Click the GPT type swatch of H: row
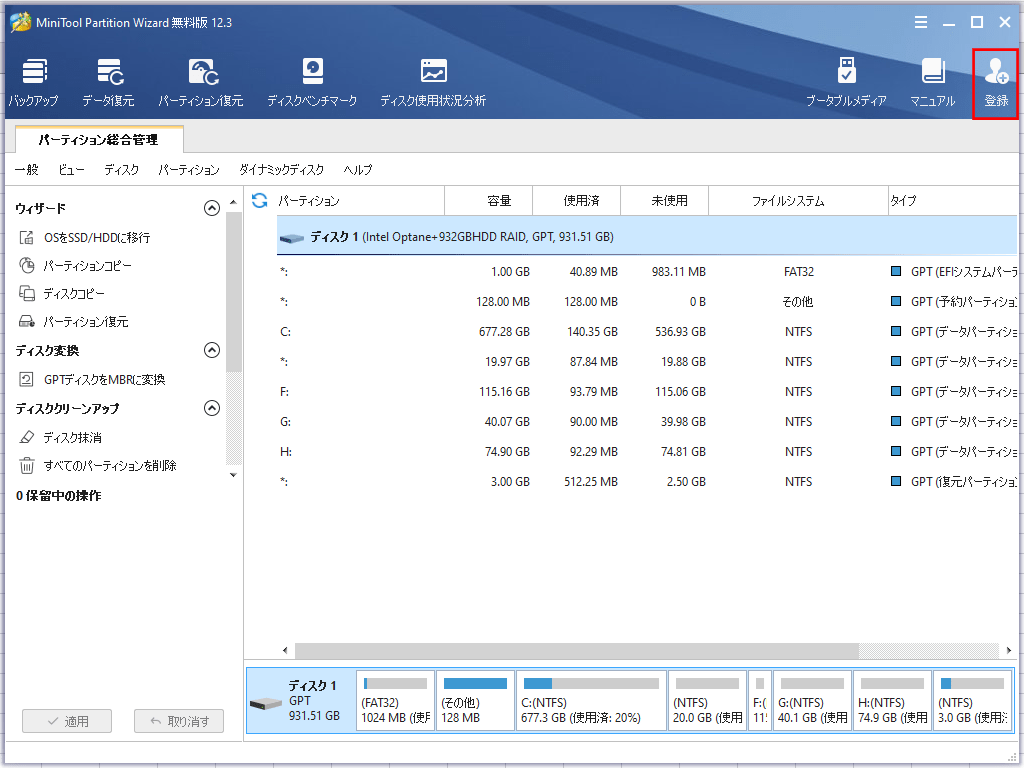Screen dimensions: 1024x768 pos(896,451)
